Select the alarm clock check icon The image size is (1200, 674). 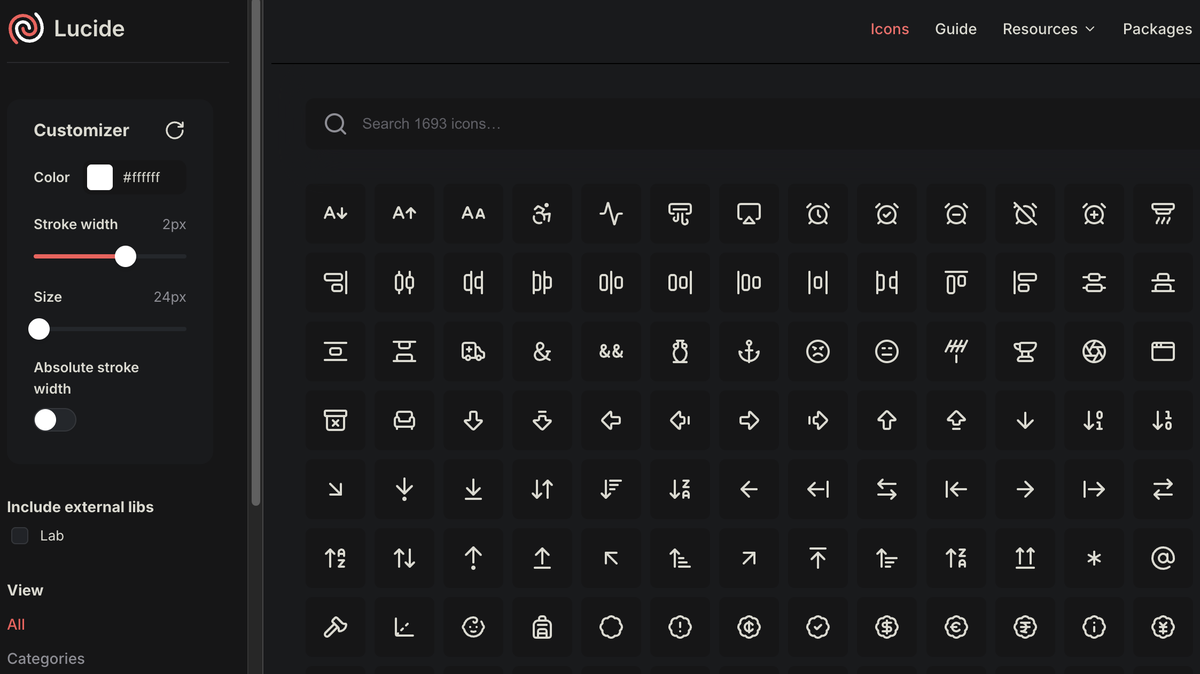point(887,213)
